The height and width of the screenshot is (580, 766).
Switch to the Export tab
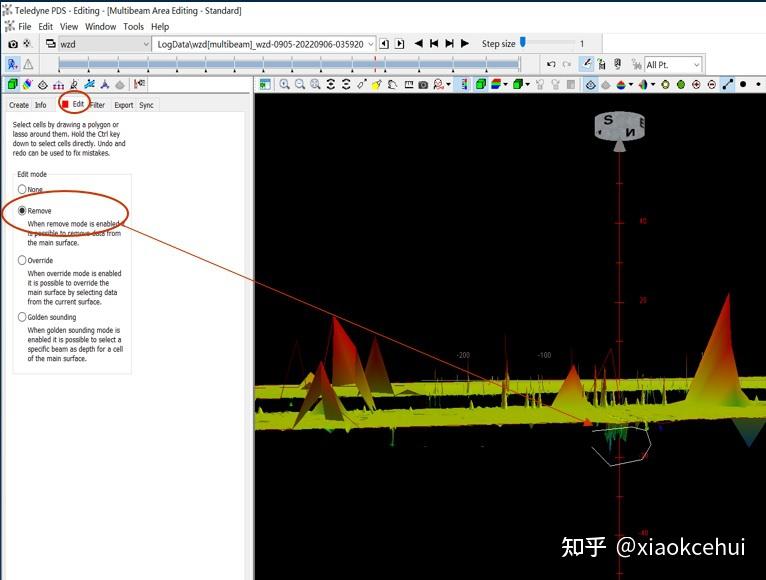click(124, 105)
